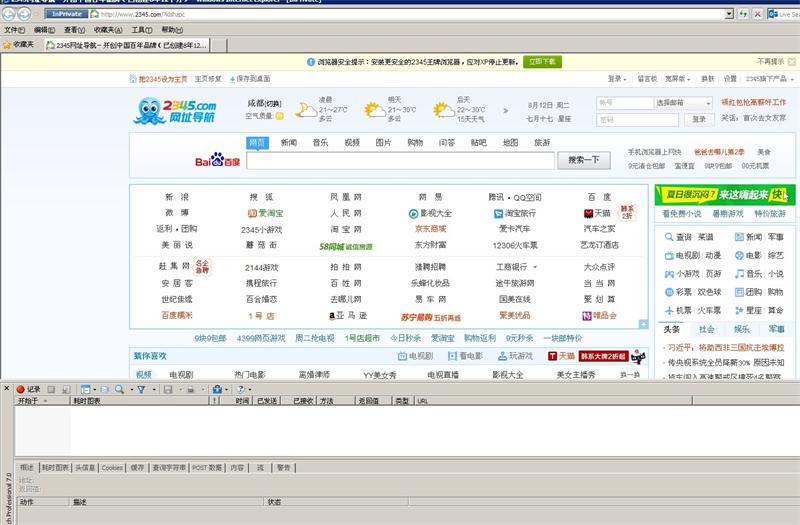Click the browser Forward arrow button

pyautogui.click(x=24, y=14)
